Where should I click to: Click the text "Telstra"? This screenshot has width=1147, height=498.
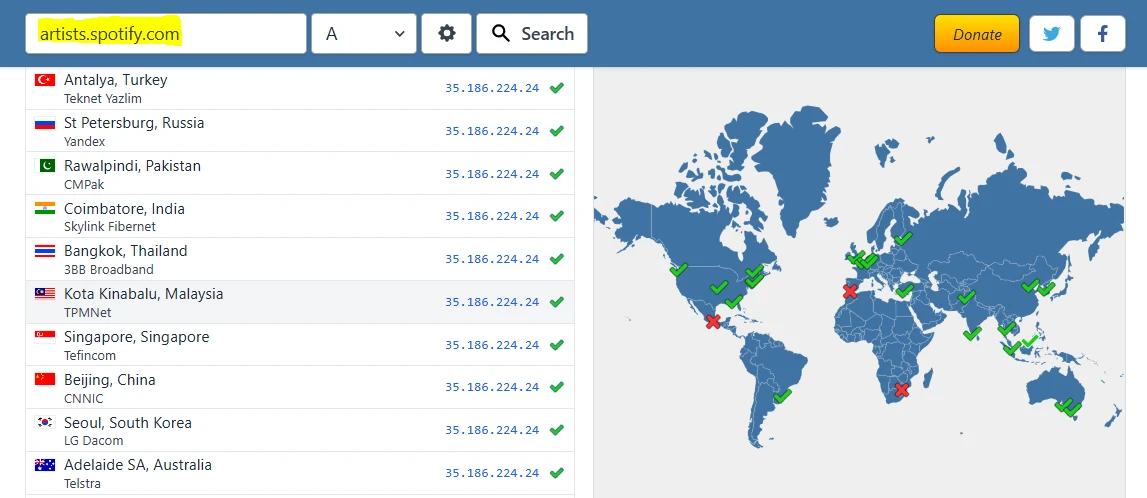coord(83,483)
